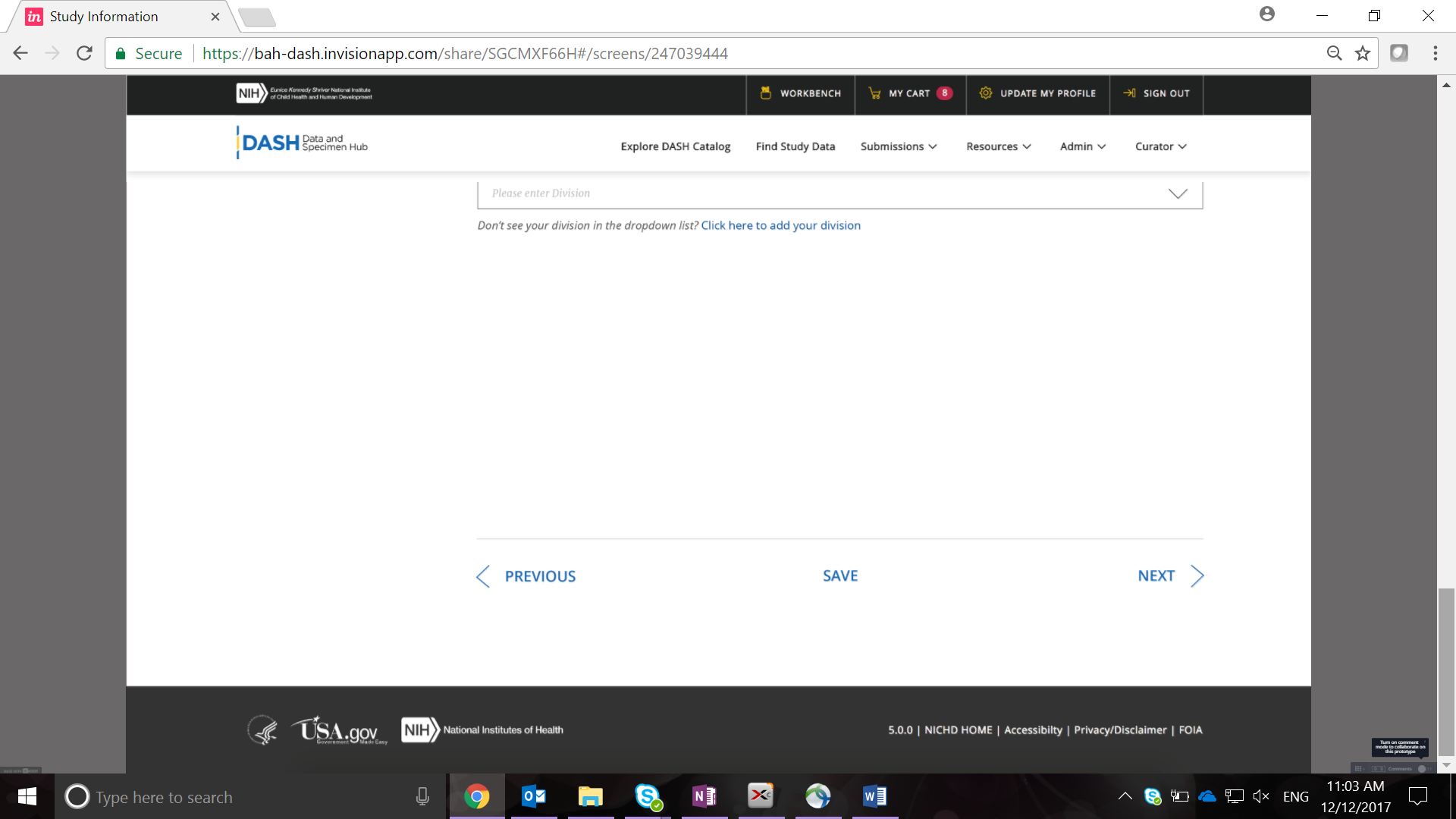The width and height of the screenshot is (1456, 819).
Task: Open My Cart with the cart icon
Action: coord(874,93)
